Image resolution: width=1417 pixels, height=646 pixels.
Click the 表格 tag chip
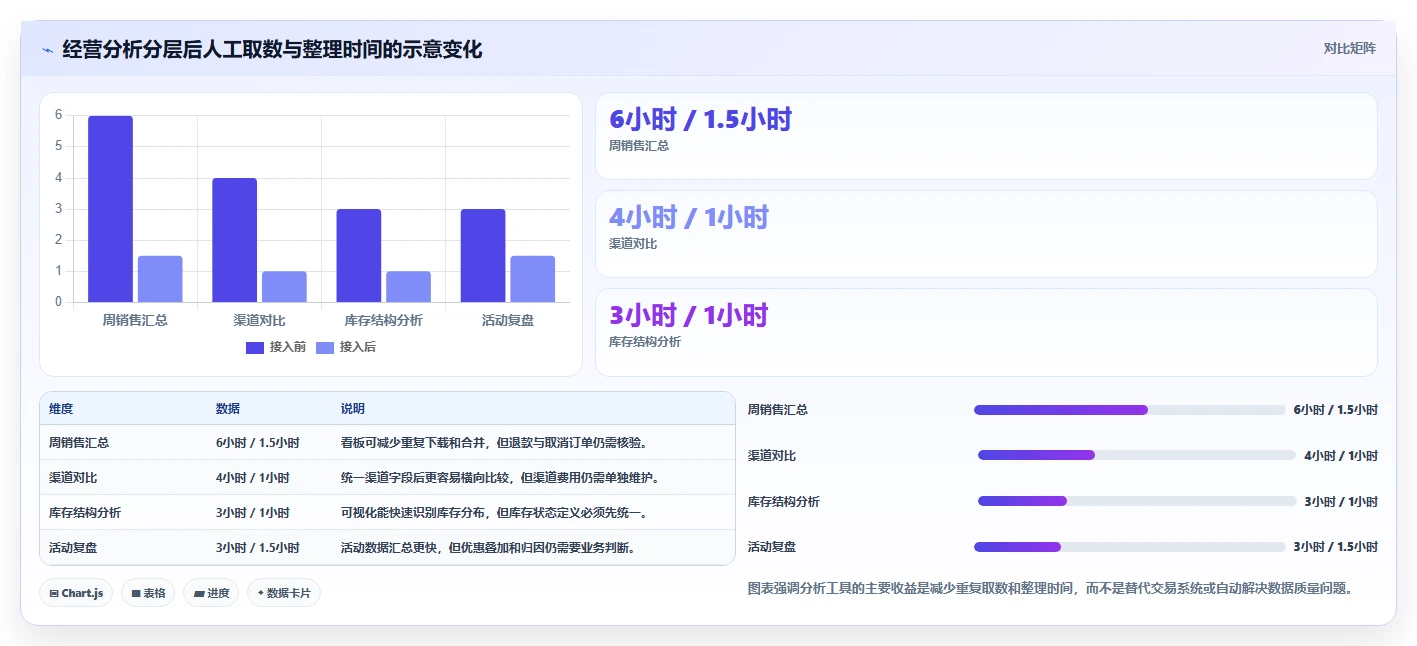pos(148,593)
